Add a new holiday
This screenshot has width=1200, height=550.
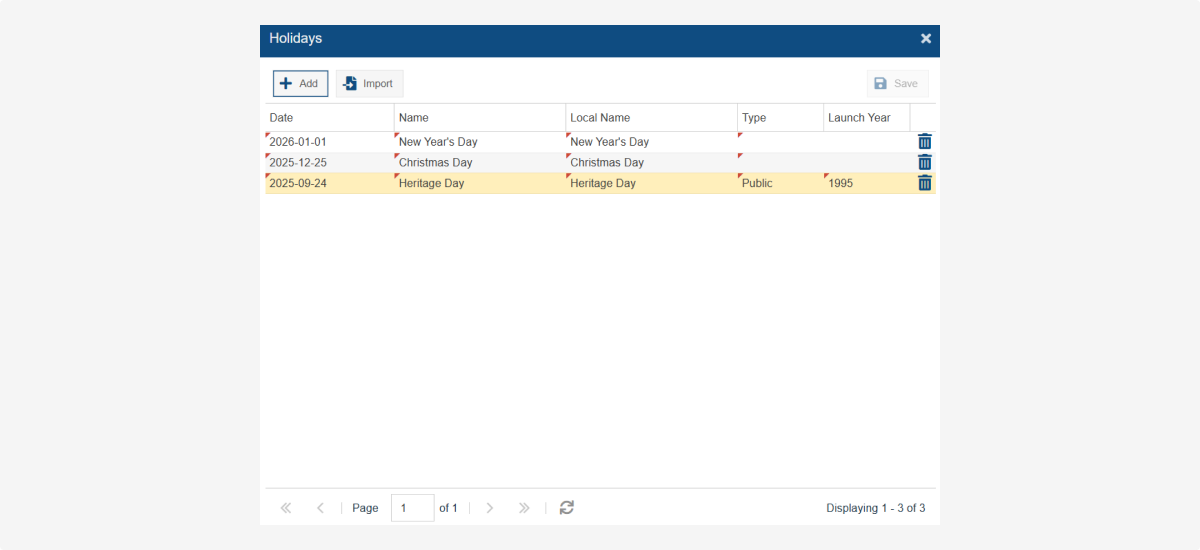coord(300,84)
